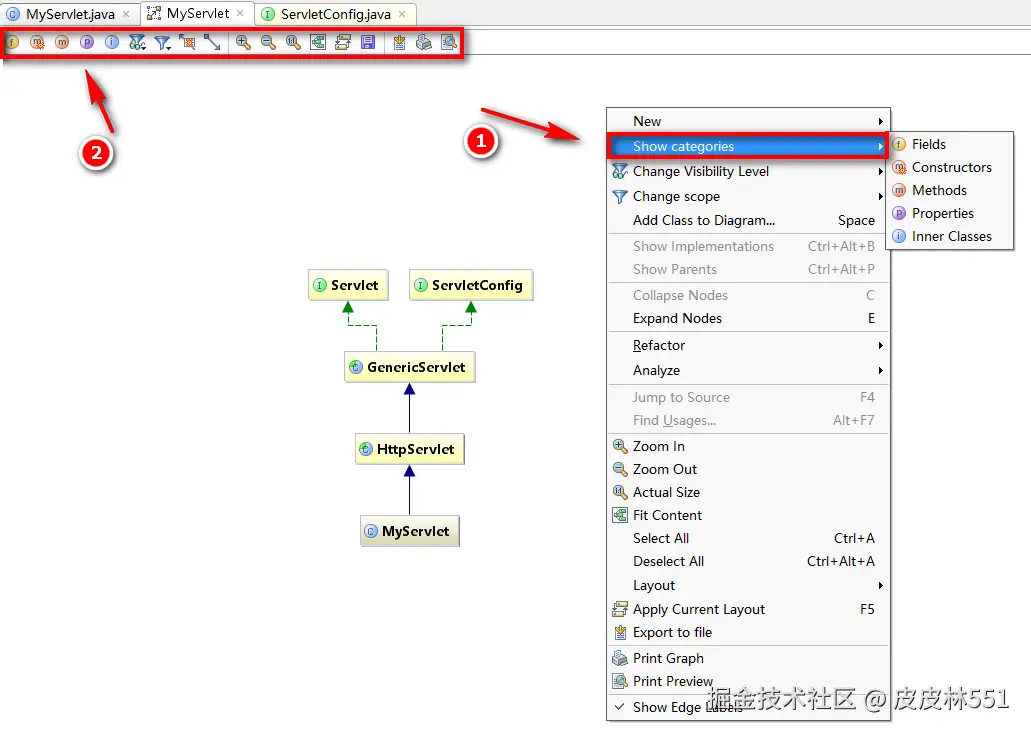Choose Deselect All in the context menu
Viewport: 1031px width, 734px height.
coord(748,561)
